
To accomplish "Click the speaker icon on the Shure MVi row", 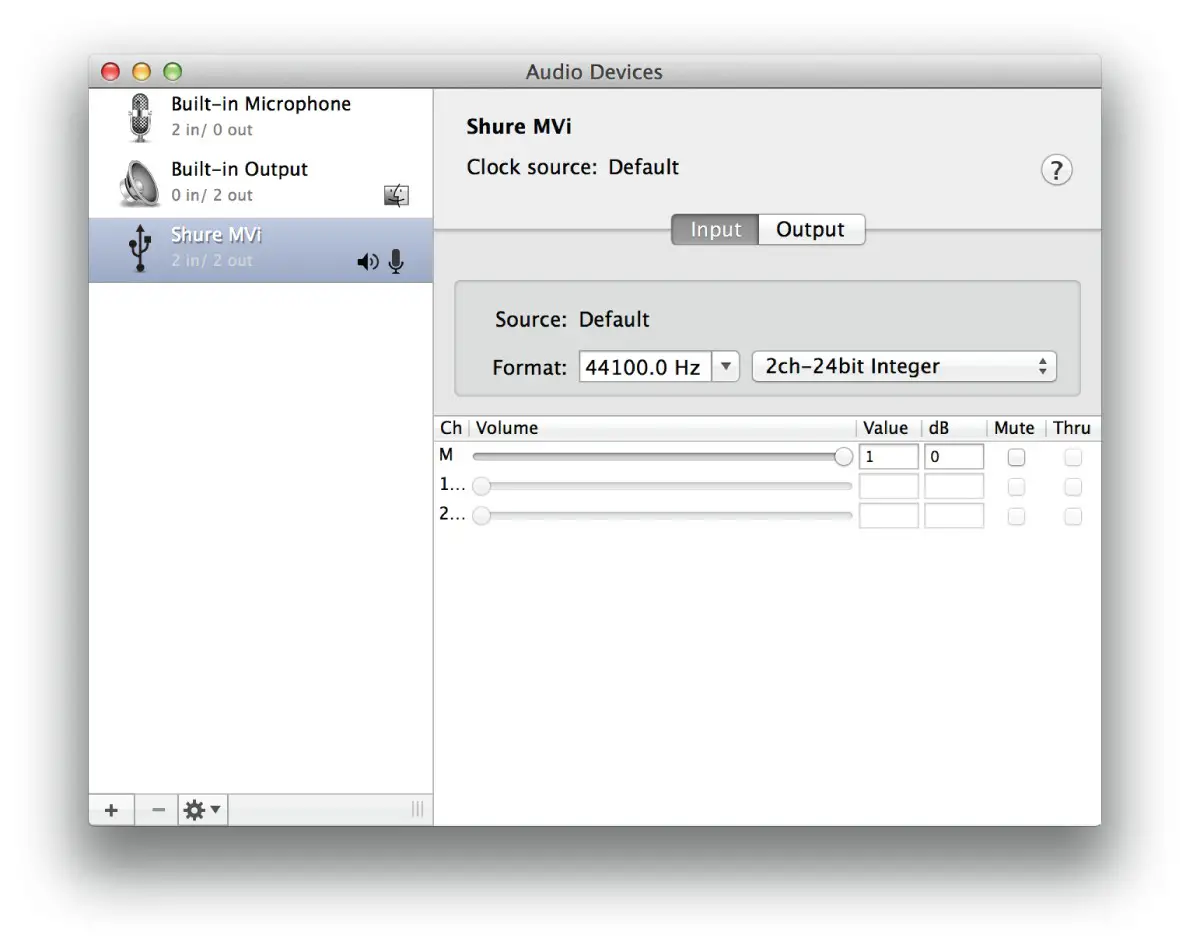I will (x=368, y=261).
